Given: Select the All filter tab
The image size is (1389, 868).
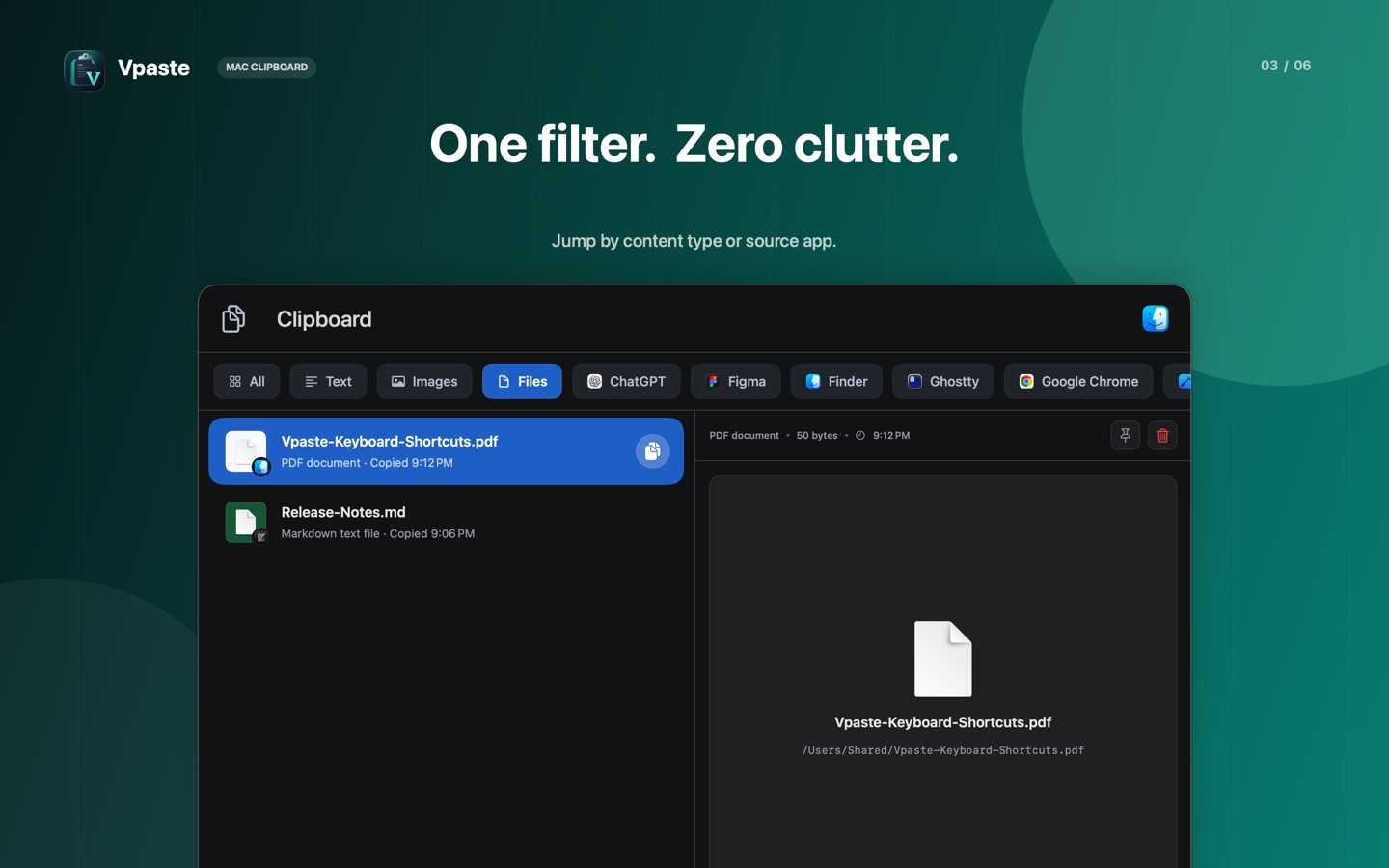Looking at the screenshot, I should coord(247,381).
